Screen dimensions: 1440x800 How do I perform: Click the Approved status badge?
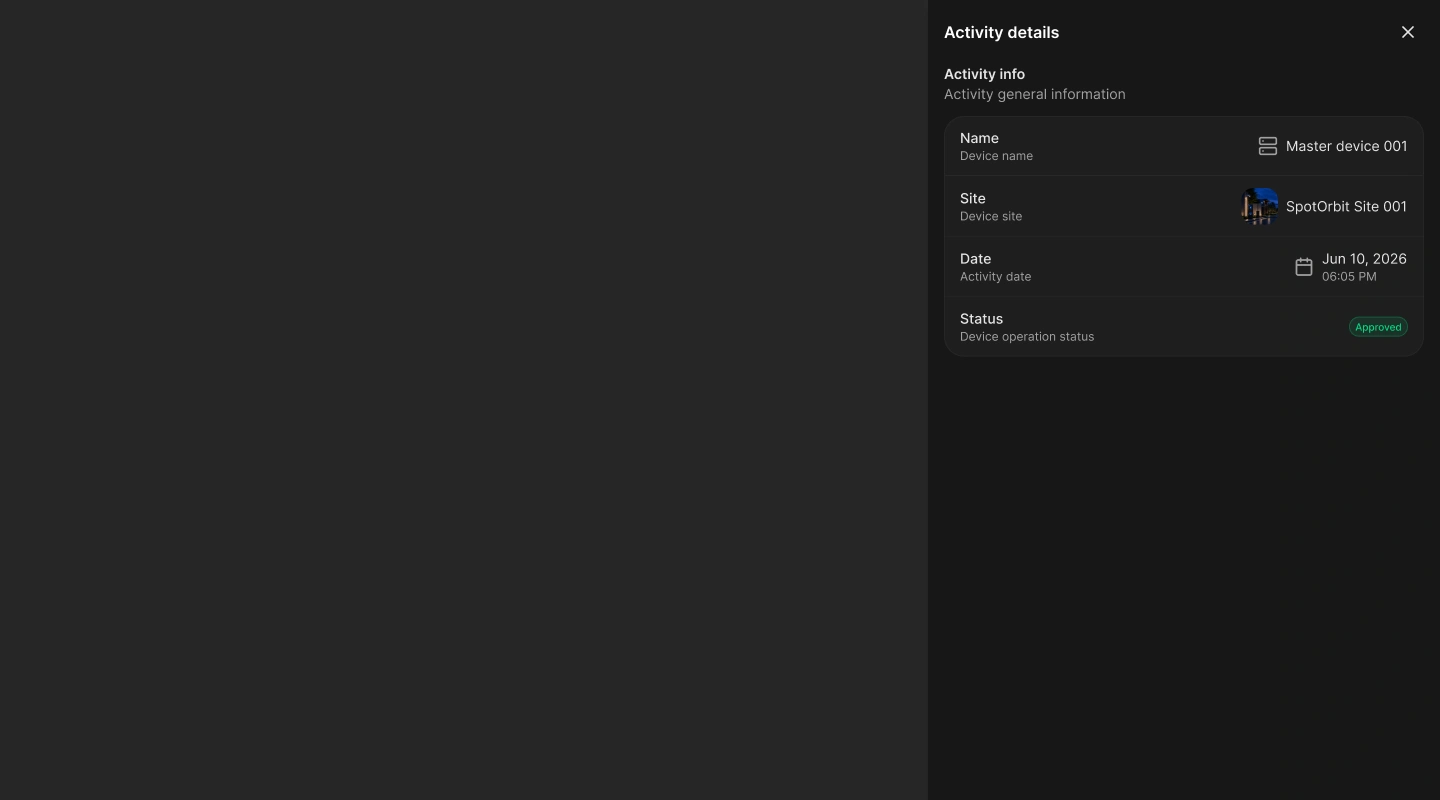pos(1378,327)
